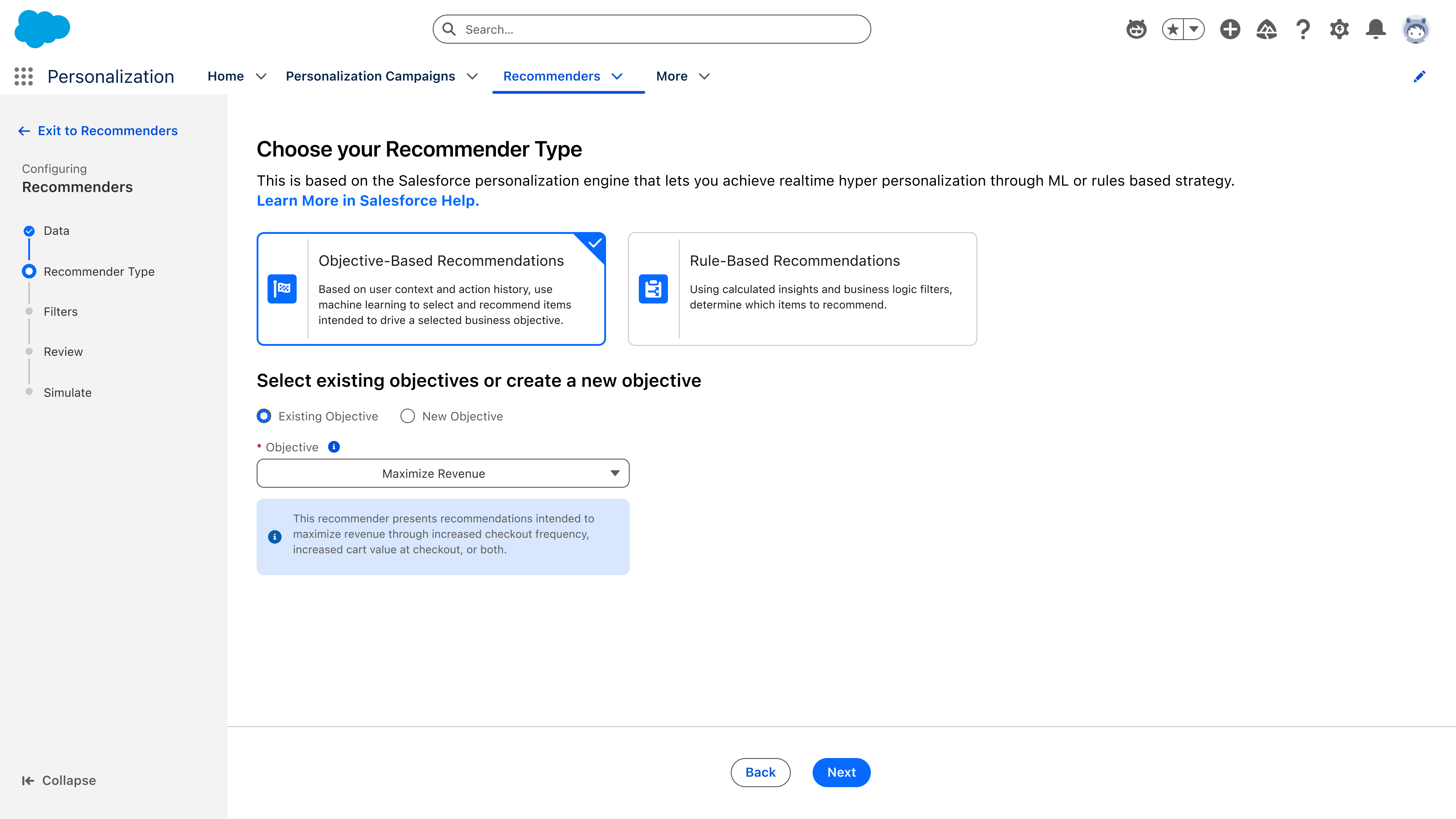1456x819 pixels.
Task: Click the Collapse label
Action: [x=69, y=780]
